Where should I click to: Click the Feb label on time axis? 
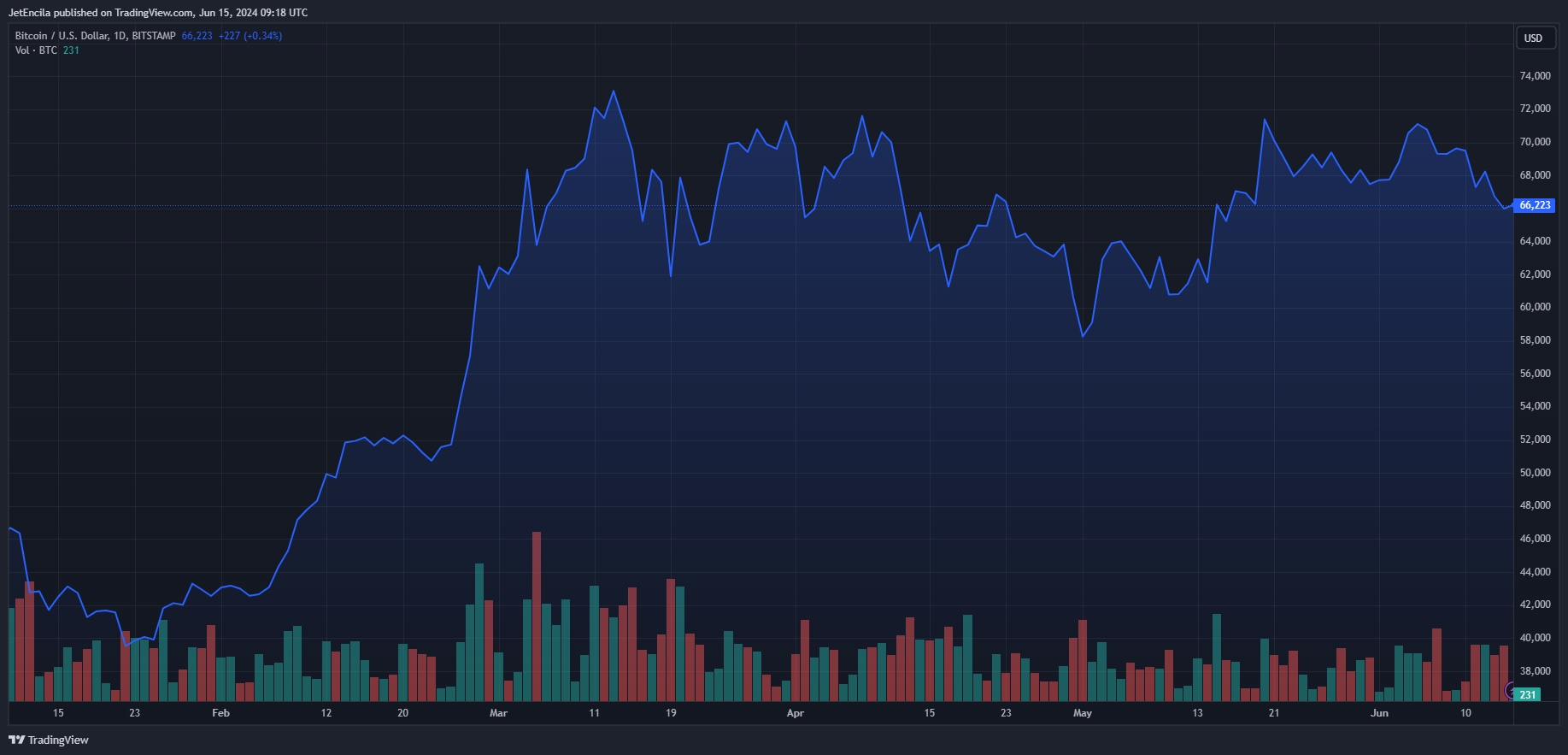coord(220,713)
